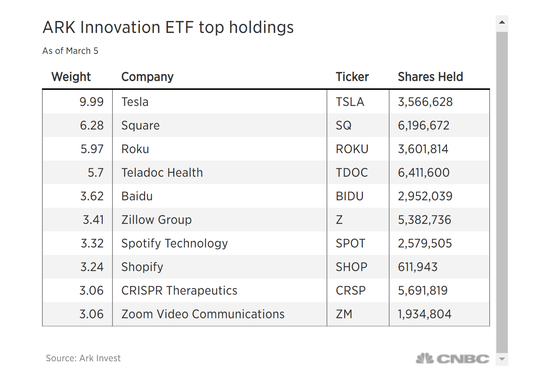Click the Roku company name

(x=135, y=149)
